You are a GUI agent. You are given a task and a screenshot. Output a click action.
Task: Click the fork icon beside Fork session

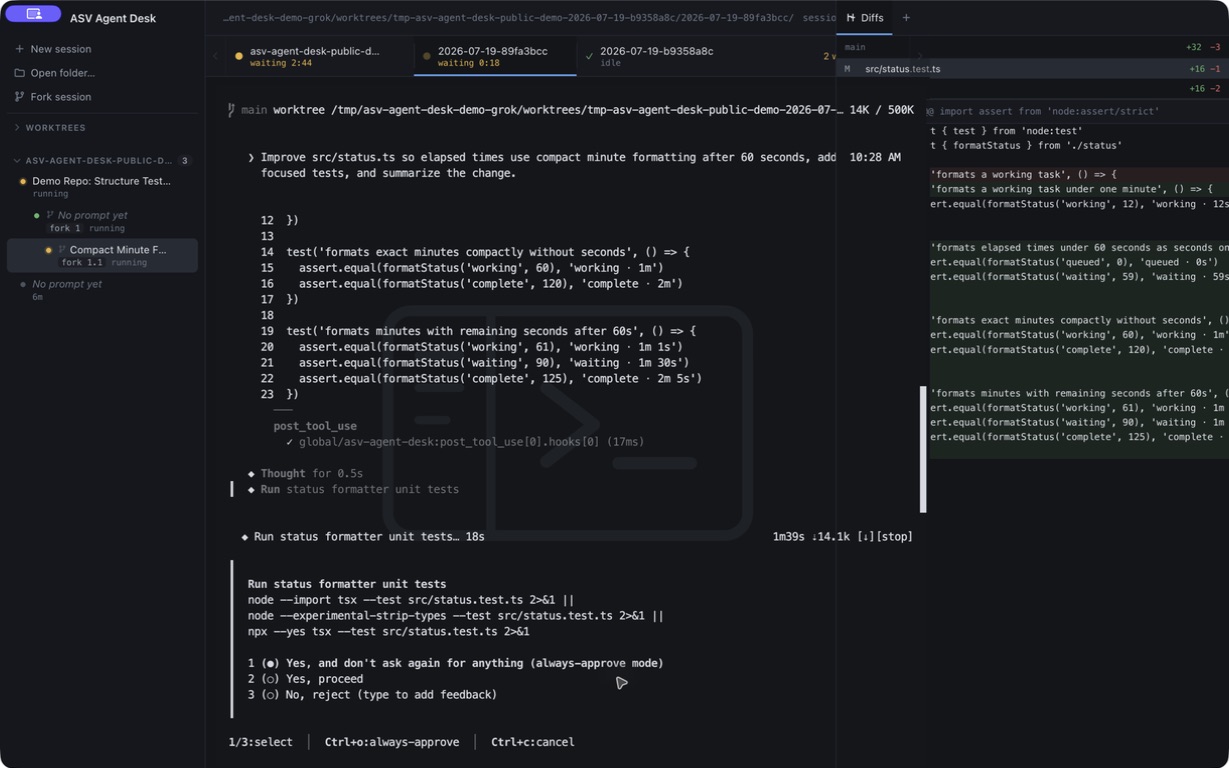(x=19, y=97)
